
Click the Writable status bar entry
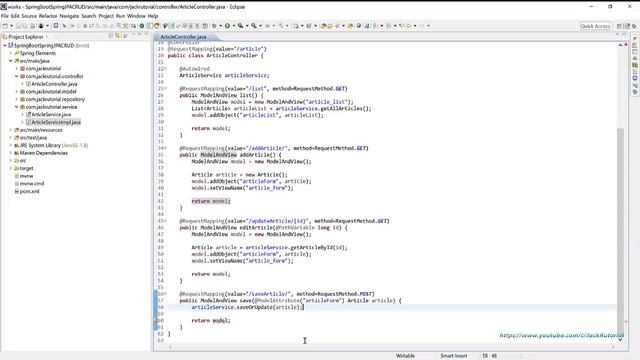405,356
